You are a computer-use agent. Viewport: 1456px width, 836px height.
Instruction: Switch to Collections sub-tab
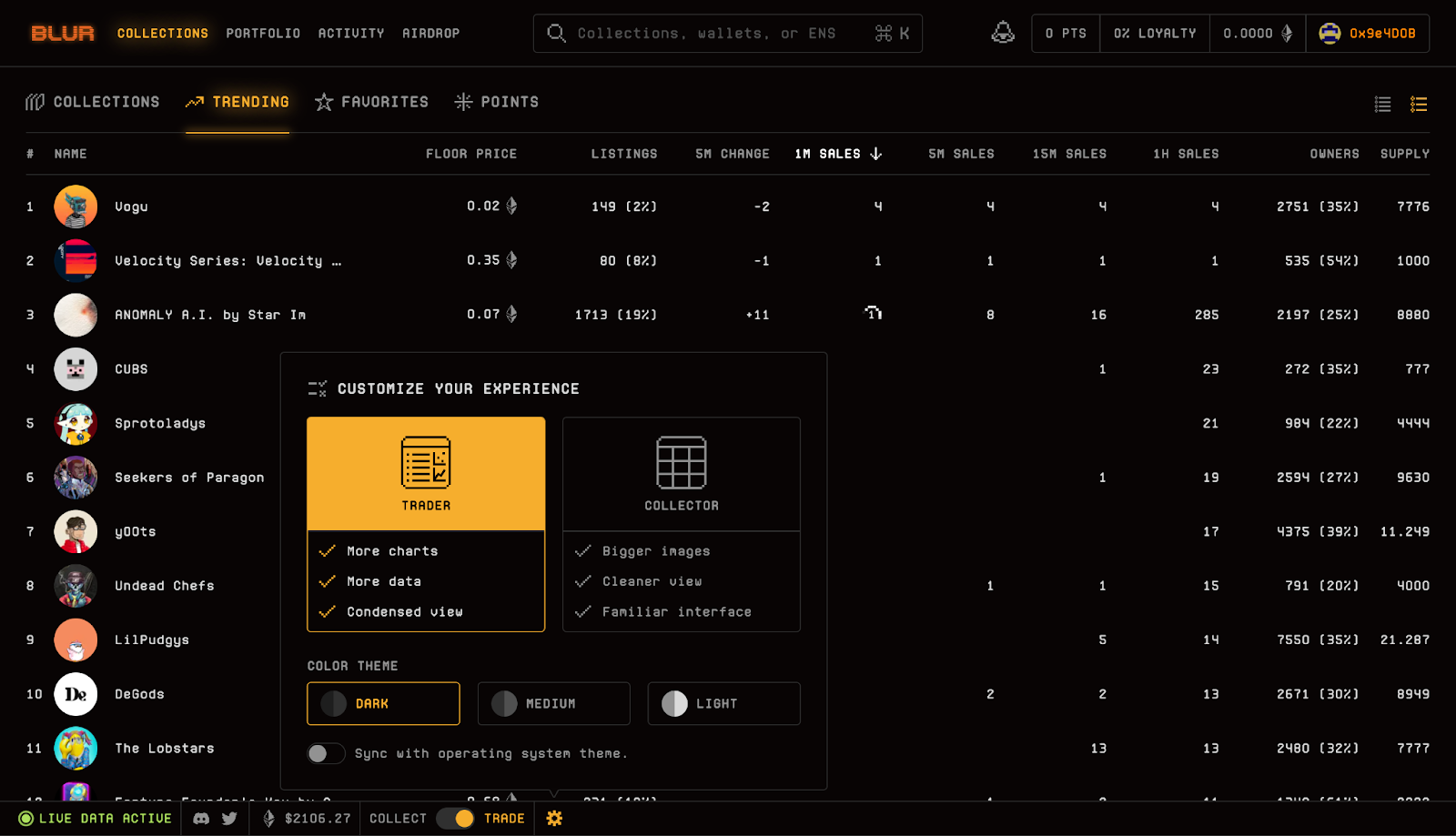pyautogui.click(x=93, y=102)
